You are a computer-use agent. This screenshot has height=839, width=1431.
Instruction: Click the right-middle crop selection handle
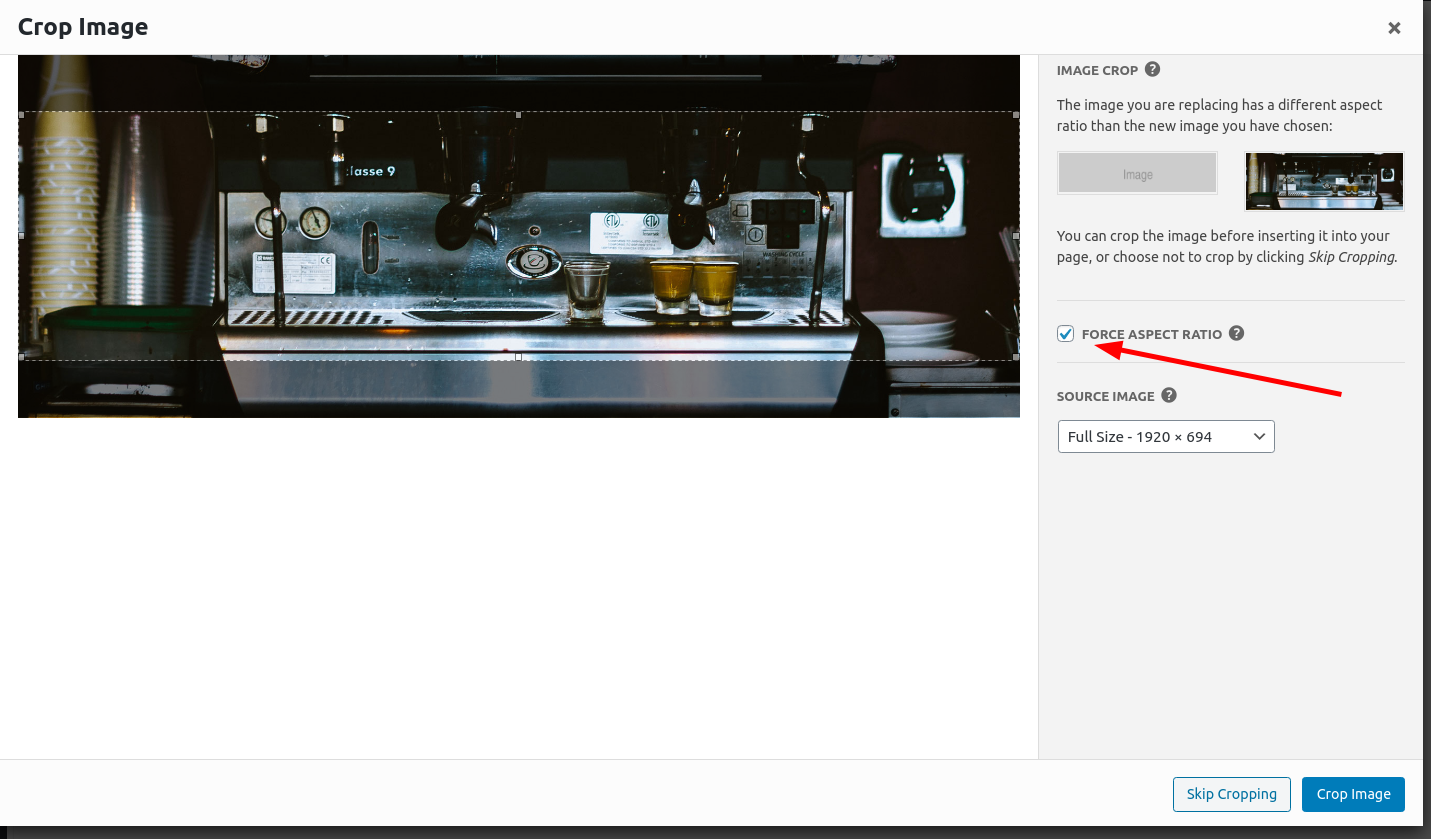tap(1016, 235)
